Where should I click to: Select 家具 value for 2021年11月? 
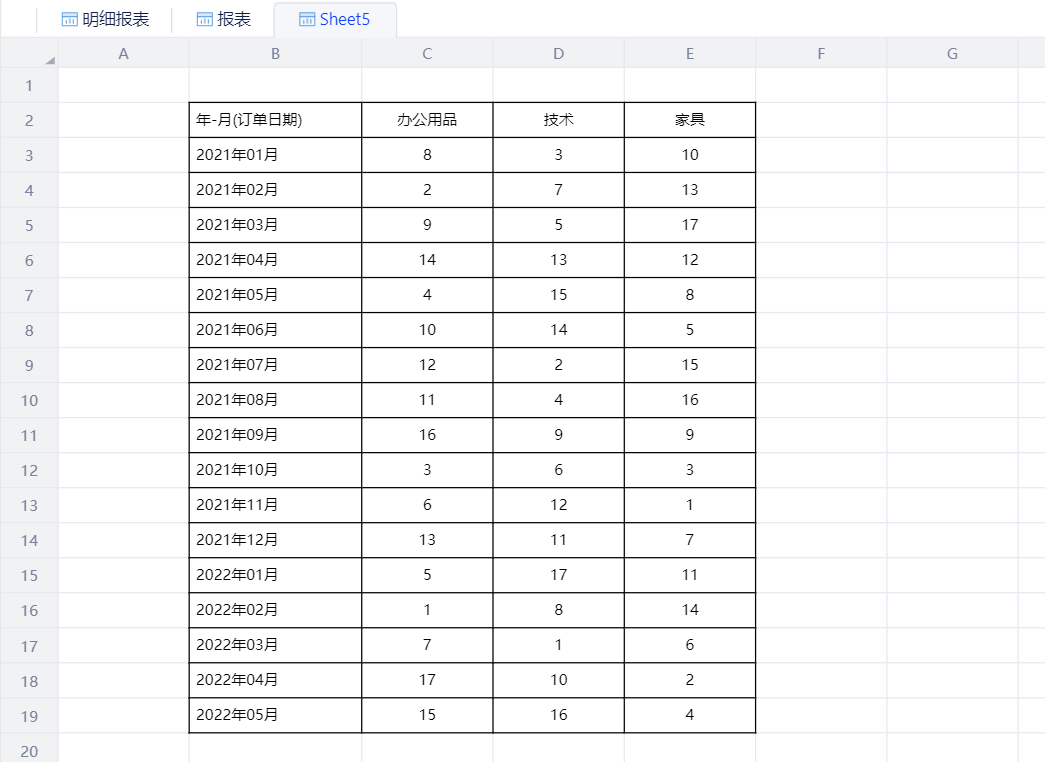coord(690,505)
